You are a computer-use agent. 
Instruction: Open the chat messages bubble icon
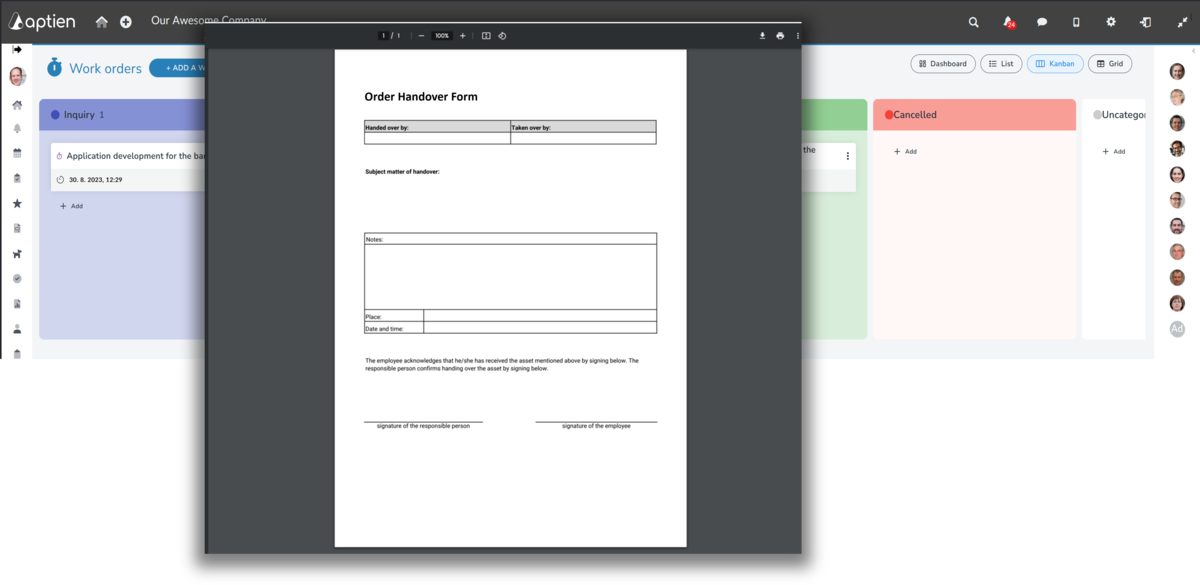click(1042, 22)
